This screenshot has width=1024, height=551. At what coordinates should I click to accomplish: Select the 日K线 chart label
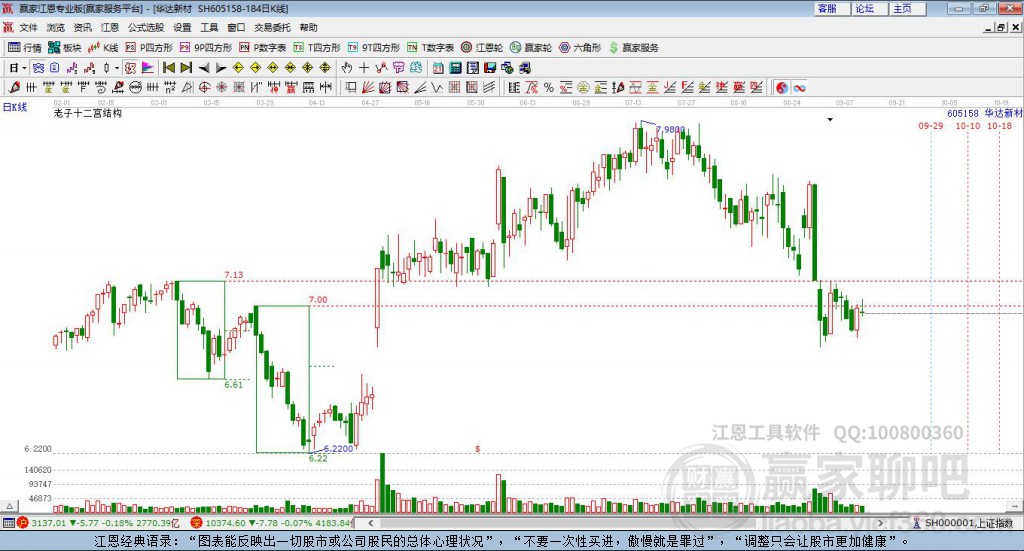pyautogui.click(x=15, y=107)
